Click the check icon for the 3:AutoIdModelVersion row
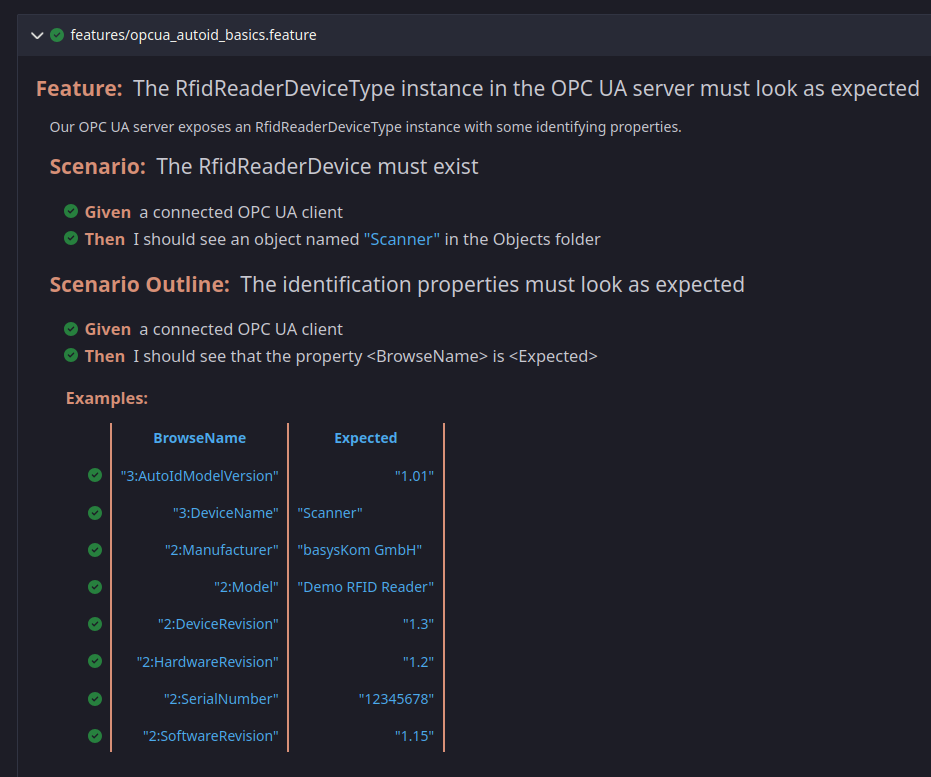This screenshot has height=777, width=931. coord(95,475)
